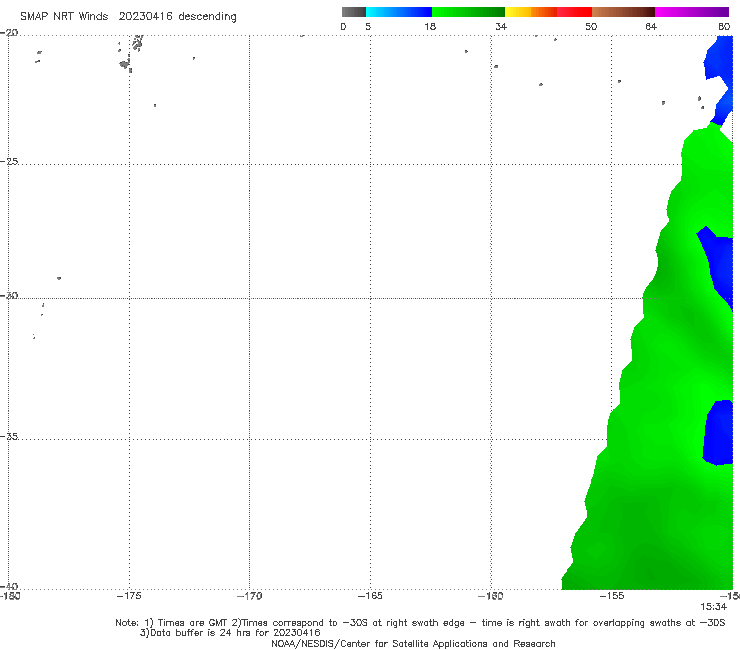Click the green 18-34 segment of color bar
Screen dimensions: 740x650
pyautogui.click(x=468, y=12)
